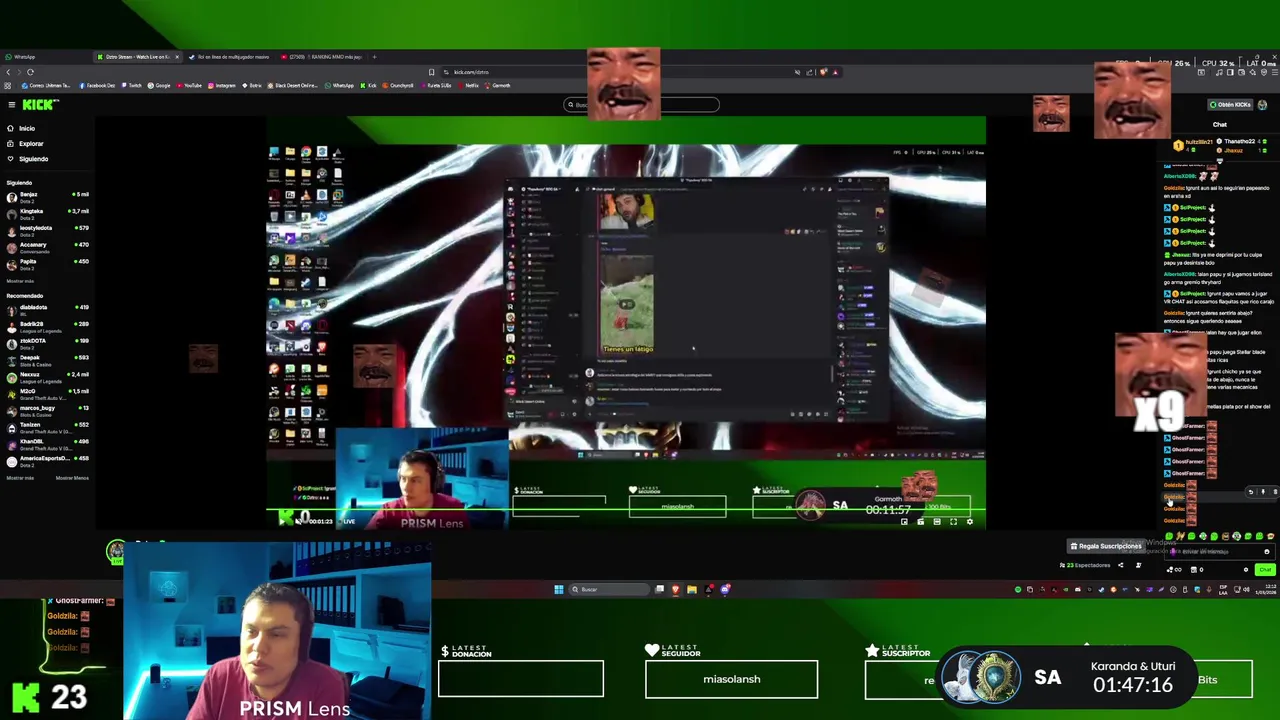Open the browser apps grid icon

point(7,85)
